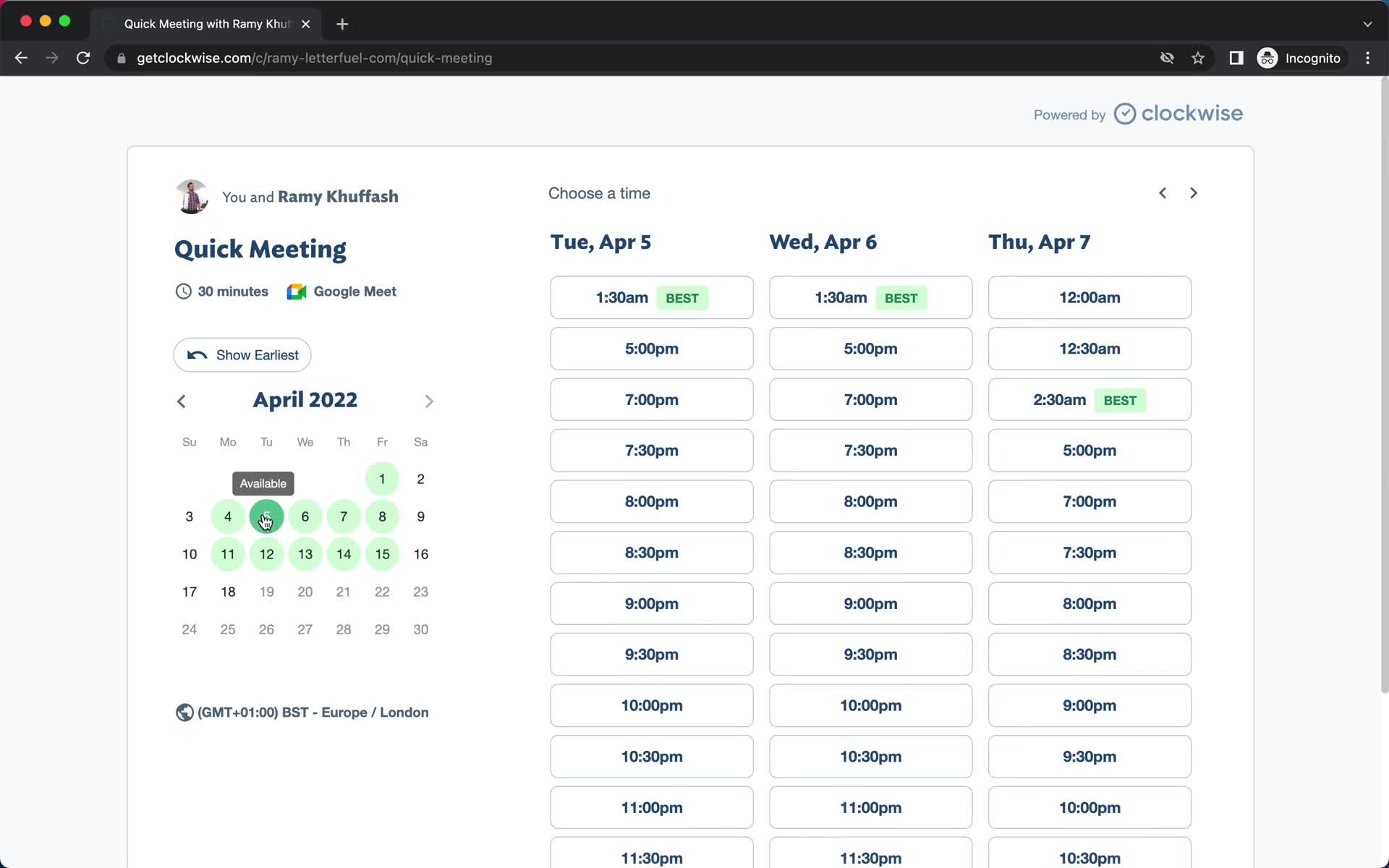
Task: Select April 11 available date
Action: pos(228,554)
